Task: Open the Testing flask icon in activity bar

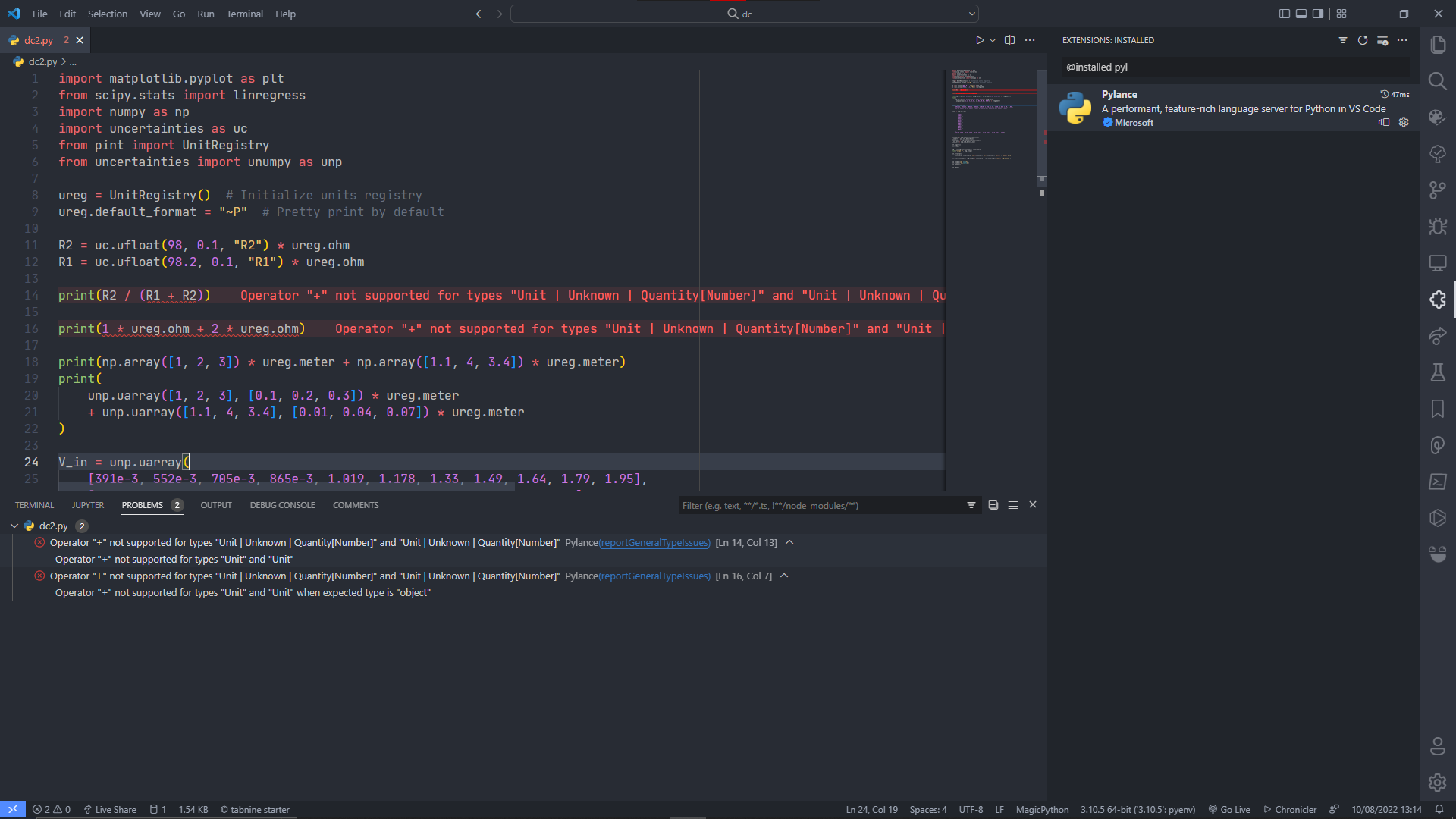Action: [1438, 372]
